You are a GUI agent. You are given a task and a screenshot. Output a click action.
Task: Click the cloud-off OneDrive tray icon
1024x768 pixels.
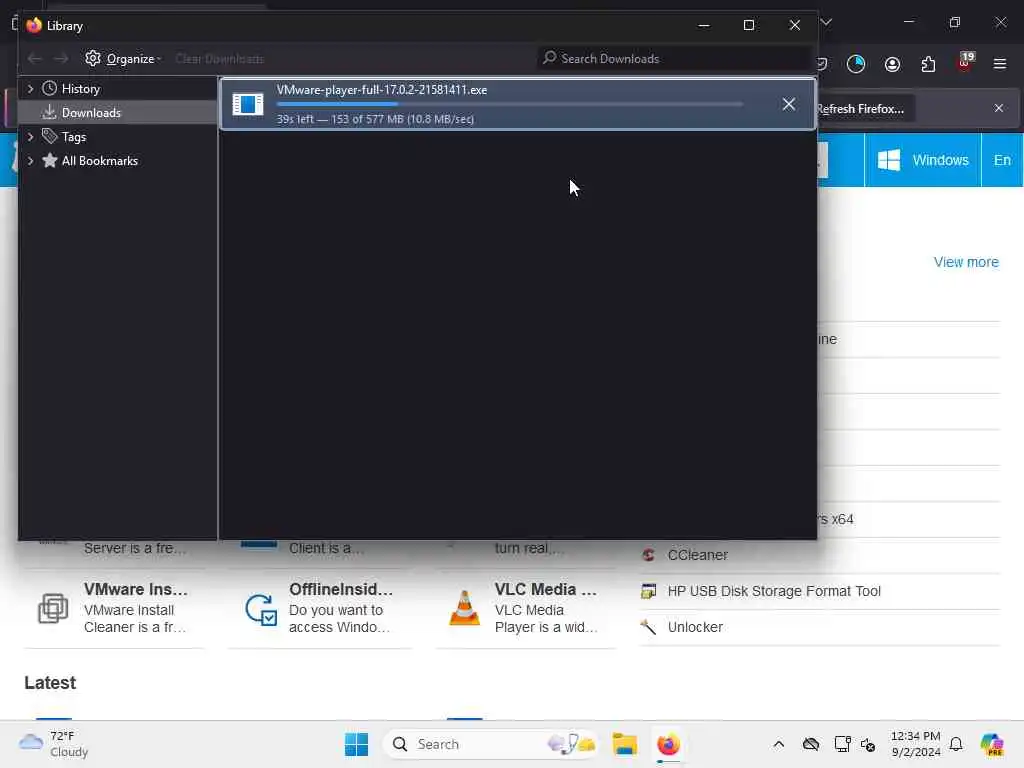tap(810, 744)
